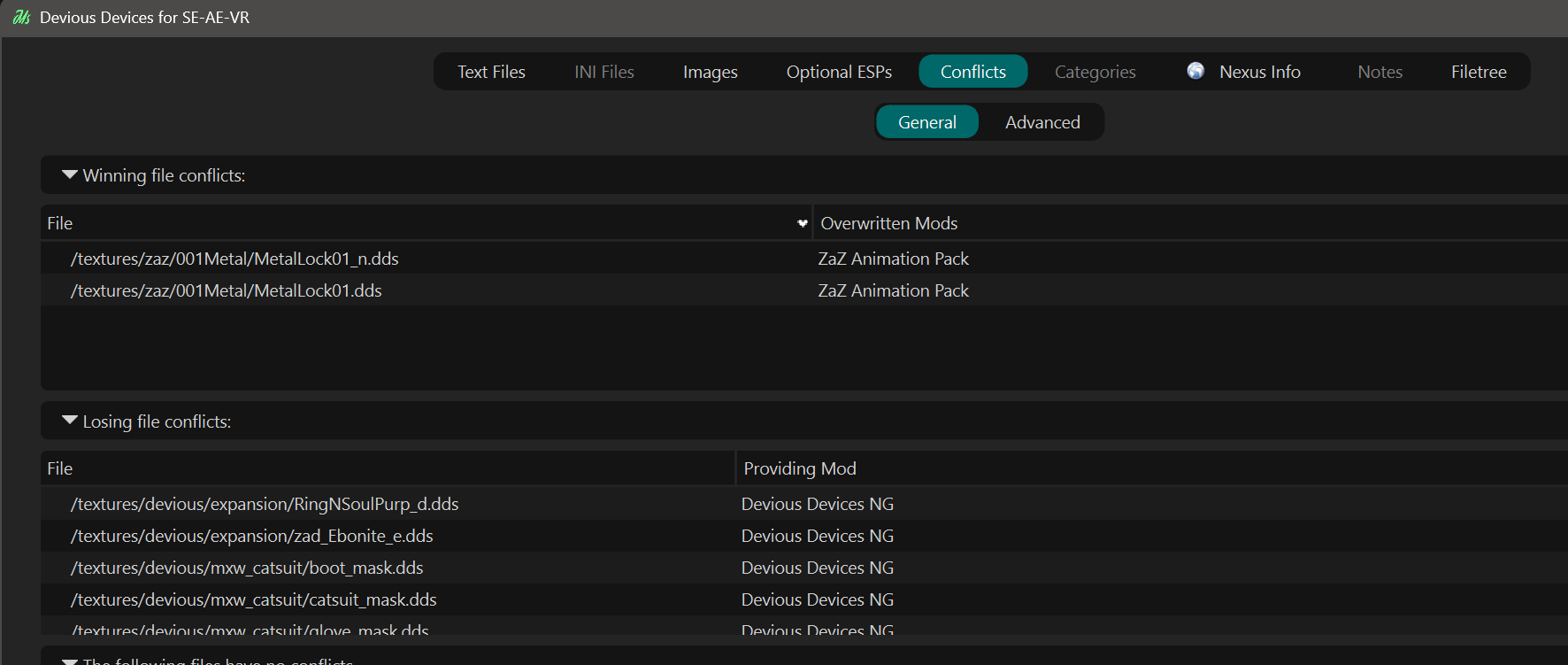Collapse the Winning file conflicts section
The image size is (1568, 665).
(70, 175)
